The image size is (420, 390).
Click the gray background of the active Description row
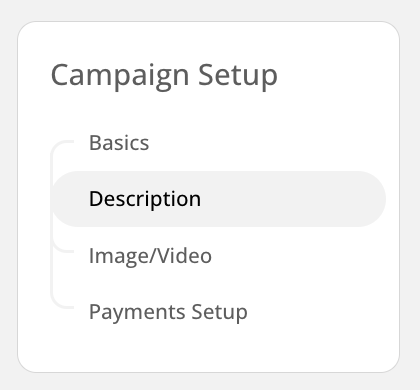283,199
